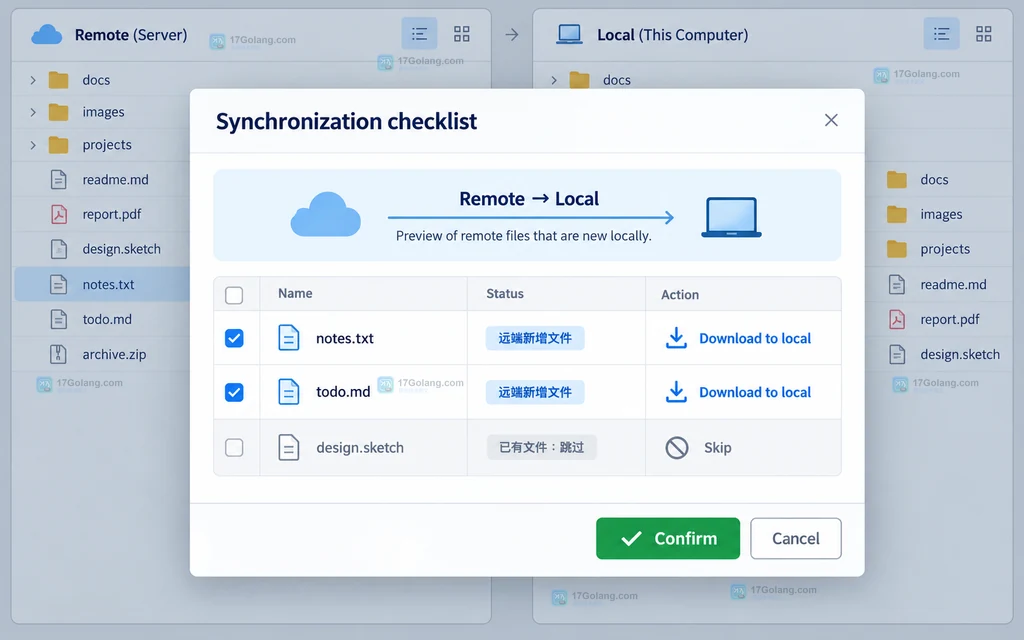Expand docs folder in Remote panel
This screenshot has width=1024, height=640.
pos(33,80)
